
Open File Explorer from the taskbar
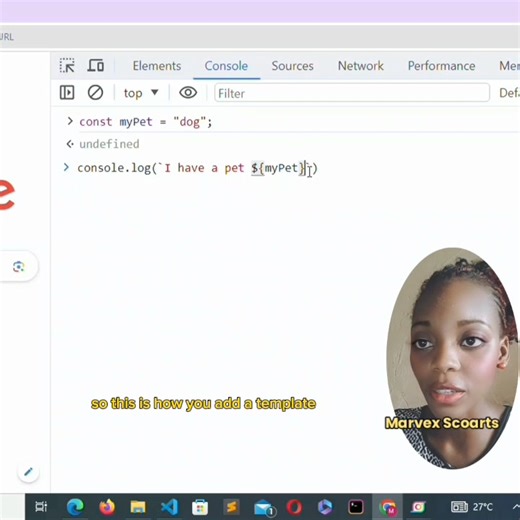point(138,507)
